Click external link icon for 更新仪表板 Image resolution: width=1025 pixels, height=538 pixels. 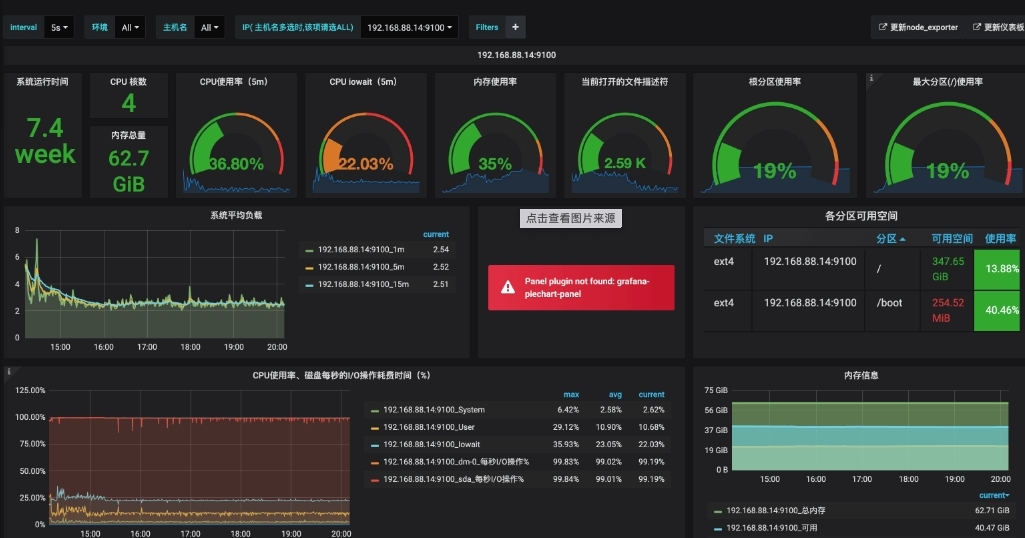coord(977,28)
